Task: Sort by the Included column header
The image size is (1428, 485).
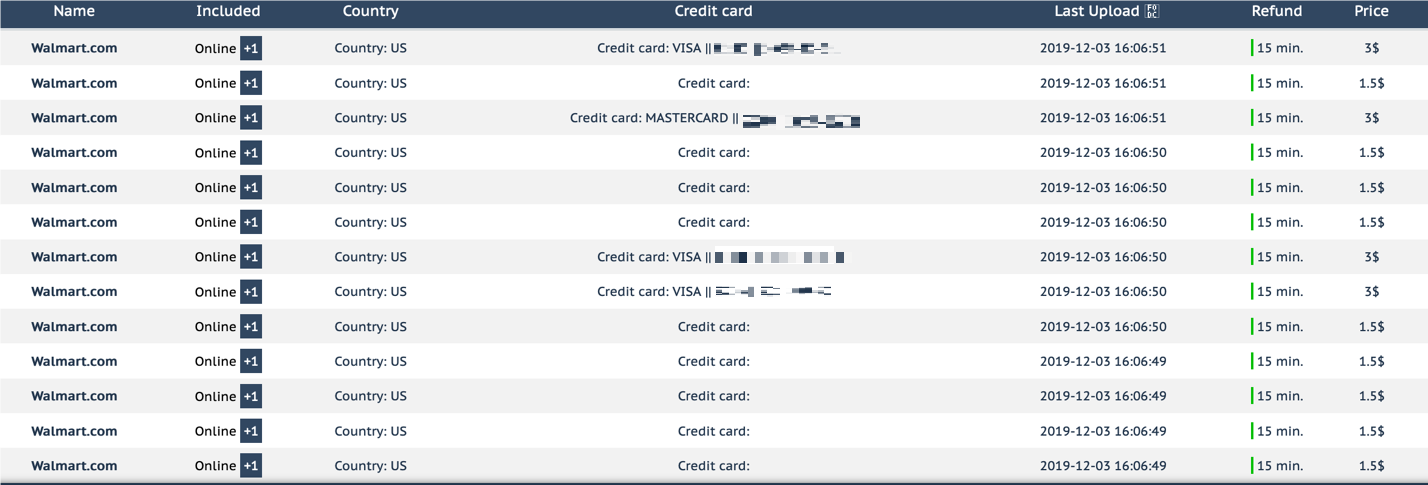Action: tap(228, 11)
